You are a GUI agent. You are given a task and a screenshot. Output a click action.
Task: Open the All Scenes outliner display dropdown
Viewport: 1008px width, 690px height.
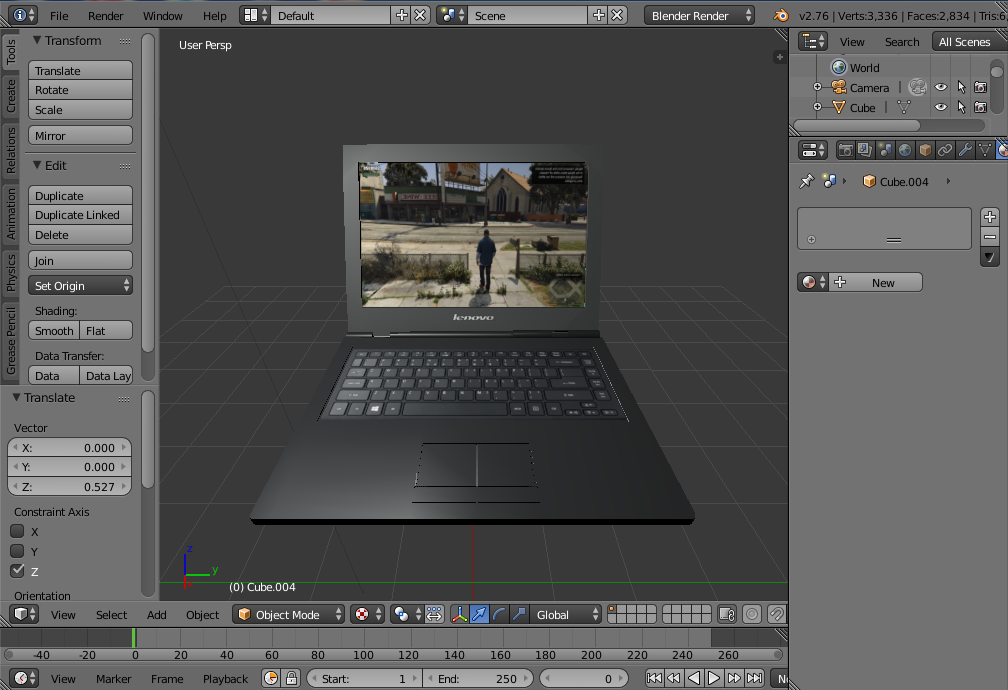(969, 42)
